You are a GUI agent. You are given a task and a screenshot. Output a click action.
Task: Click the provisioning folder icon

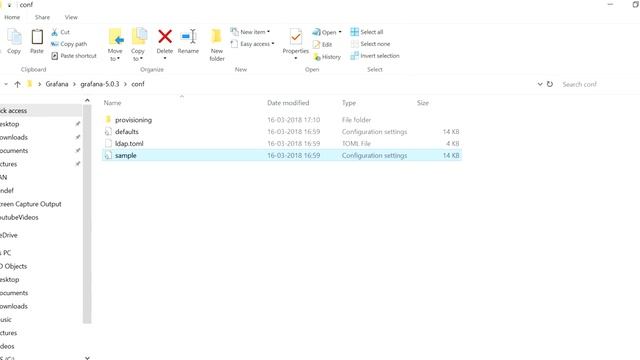pyautogui.click(x=108, y=120)
